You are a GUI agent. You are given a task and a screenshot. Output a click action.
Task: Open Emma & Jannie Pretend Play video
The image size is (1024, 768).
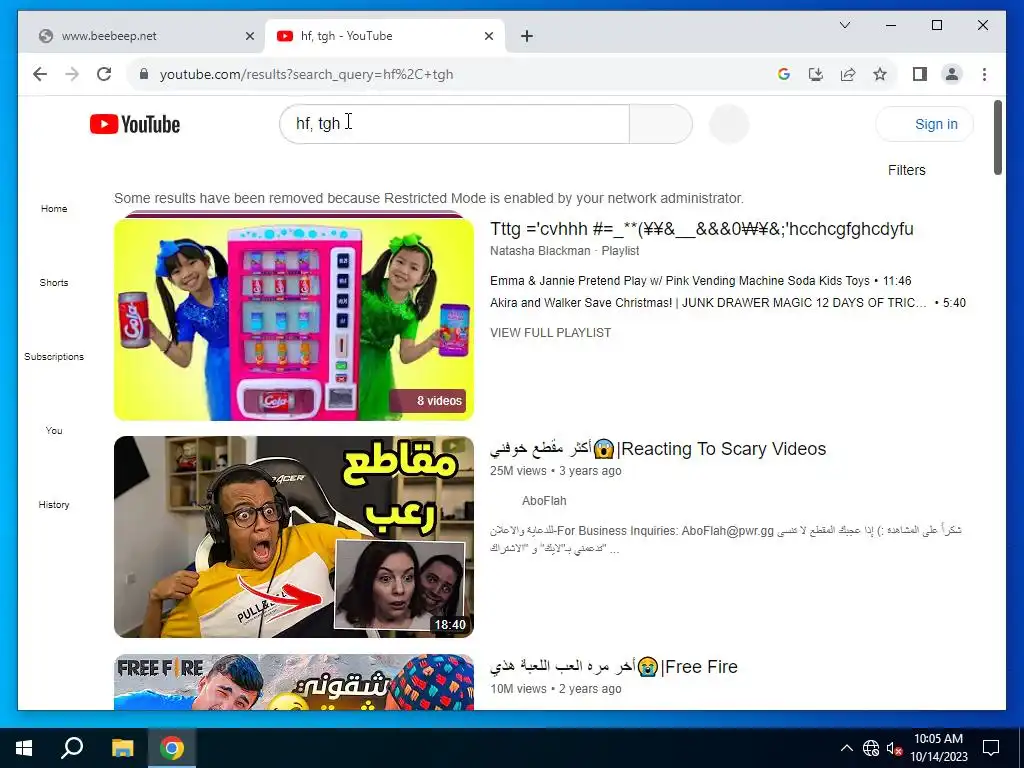[701, 281]
